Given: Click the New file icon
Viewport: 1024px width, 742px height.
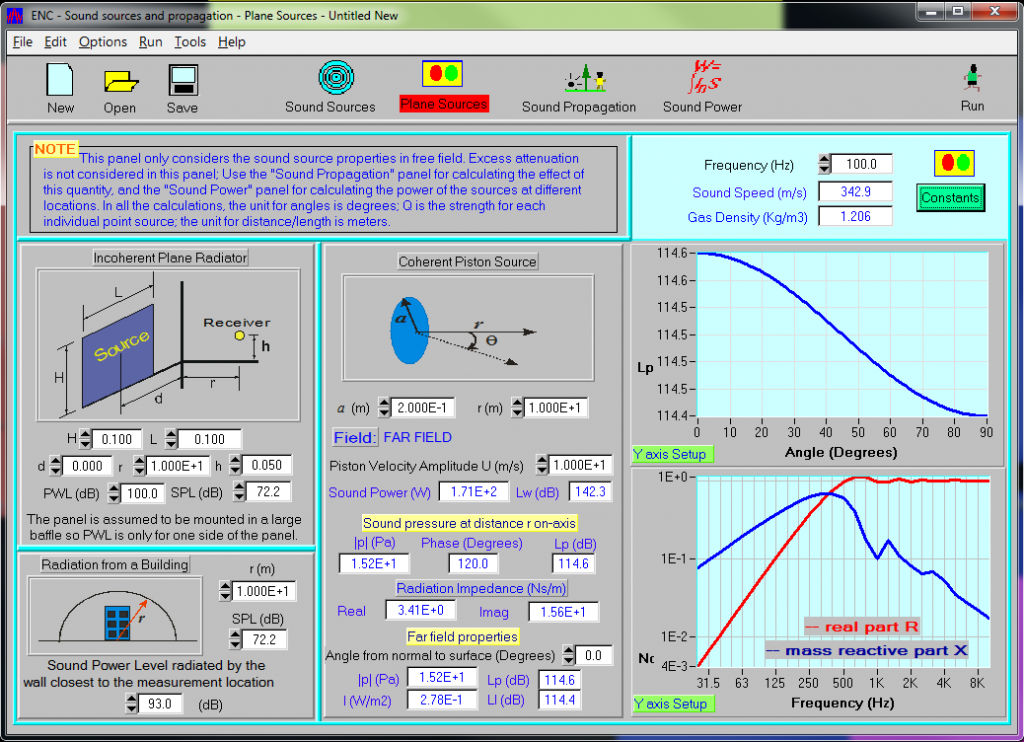Looking at the screenshot, I should (x=60, y=79).
